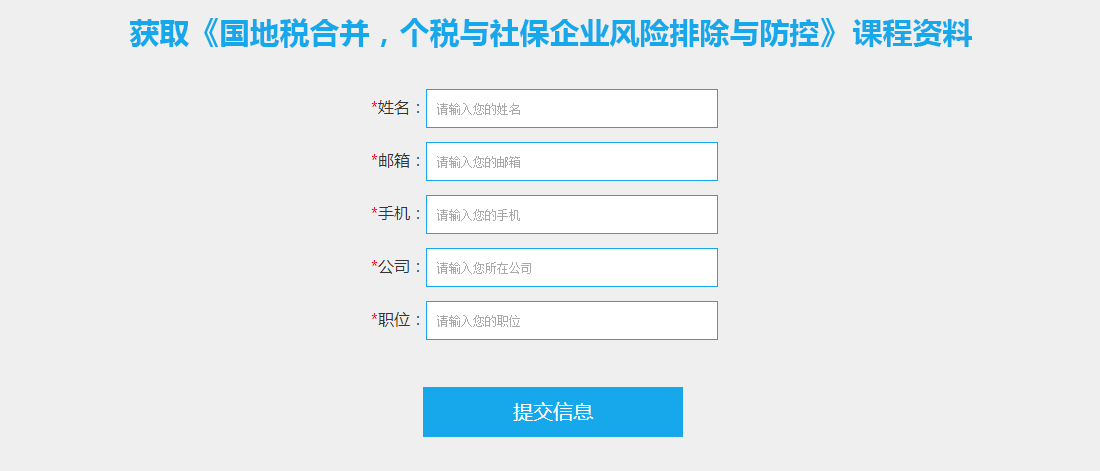Select the 手机 phone number field
This screenshot has height=471, width=1100.
pyautogui.click(x=572, y=215)
